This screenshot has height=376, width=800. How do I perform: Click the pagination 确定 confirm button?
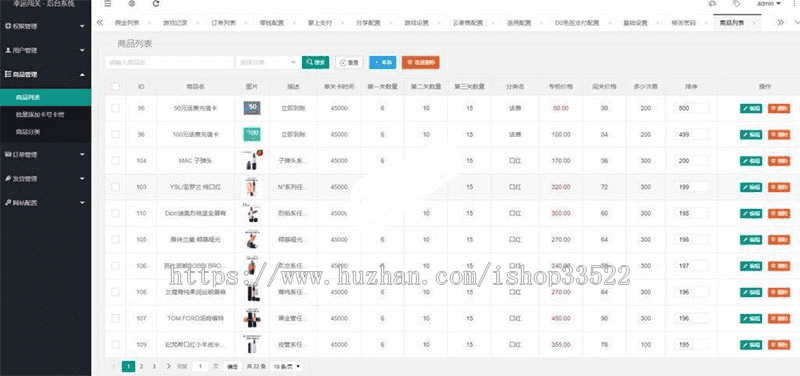click(232, 366)
